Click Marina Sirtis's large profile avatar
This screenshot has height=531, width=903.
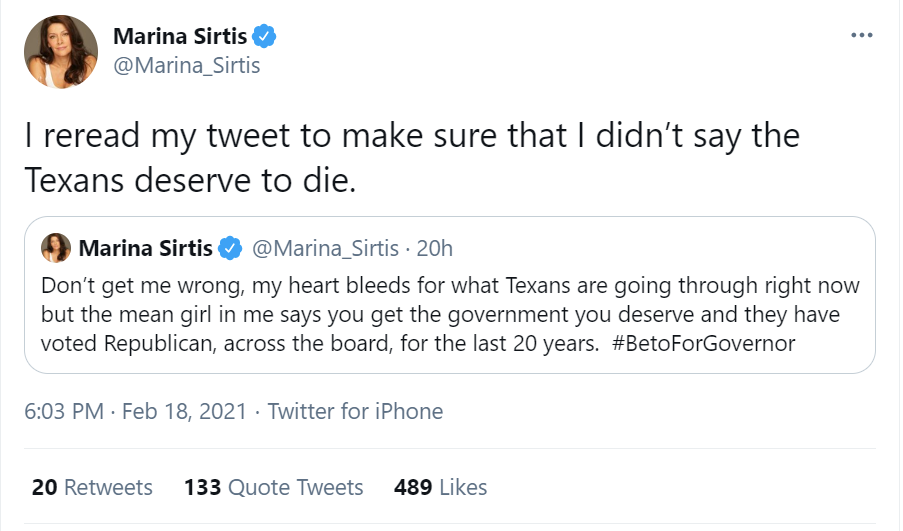(60, 52)
